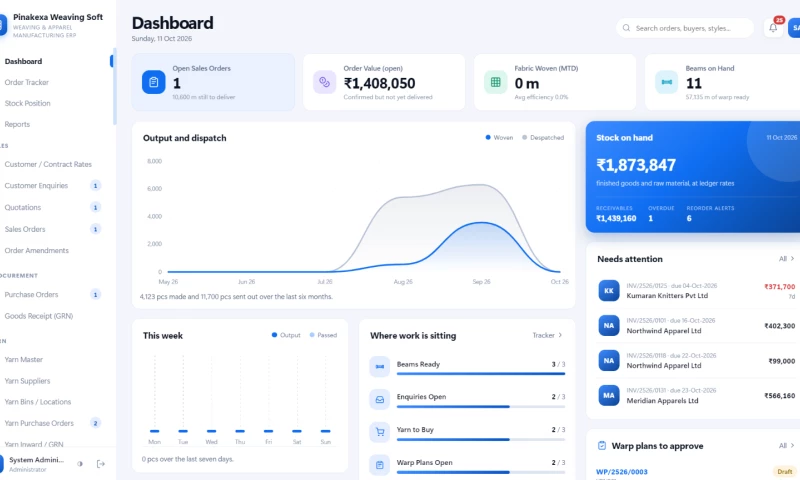Open the Tracker chevron link
This screenshot has width=800, height=480.
point(547,335)
